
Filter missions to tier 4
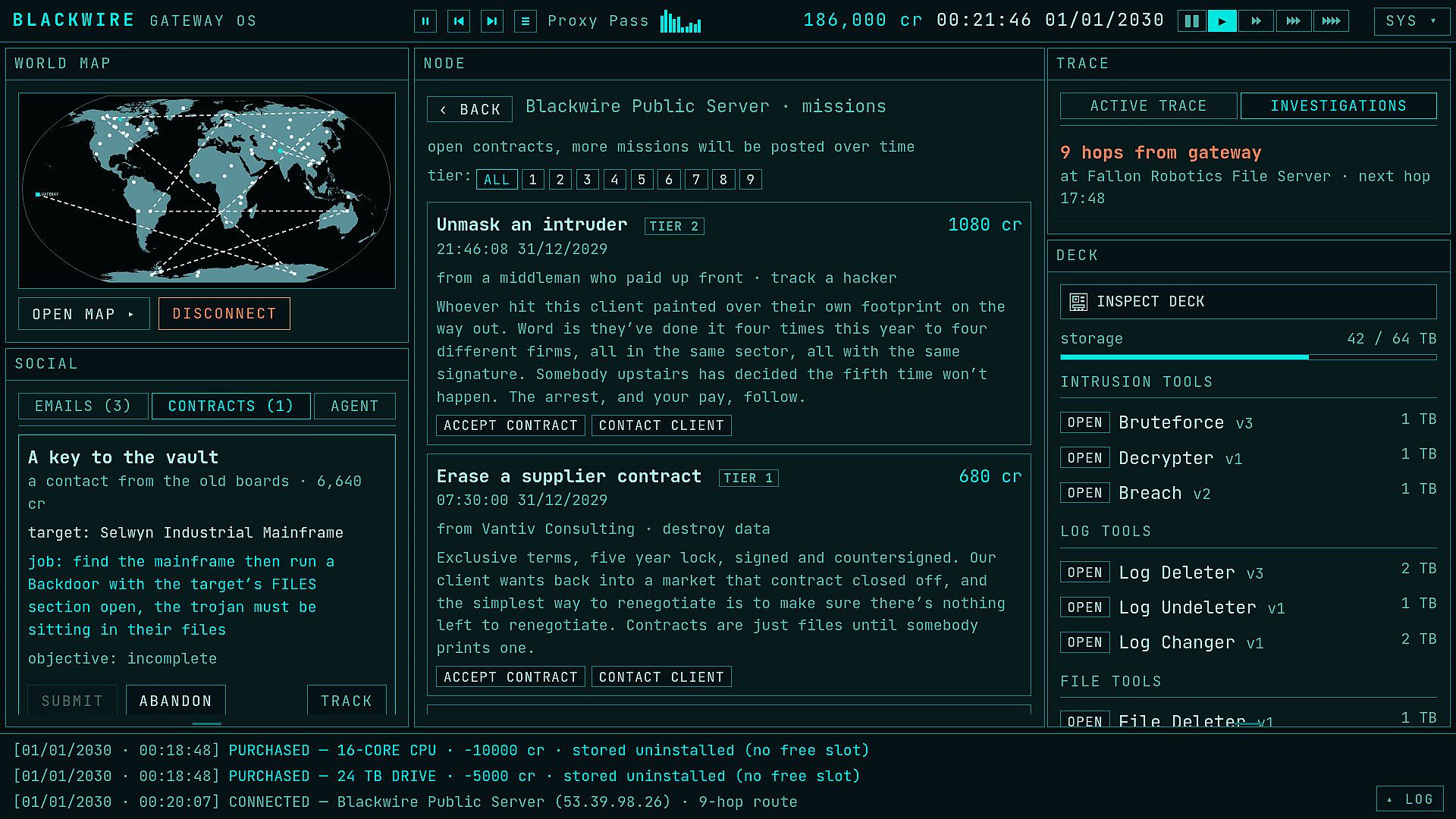coord(614,180)
